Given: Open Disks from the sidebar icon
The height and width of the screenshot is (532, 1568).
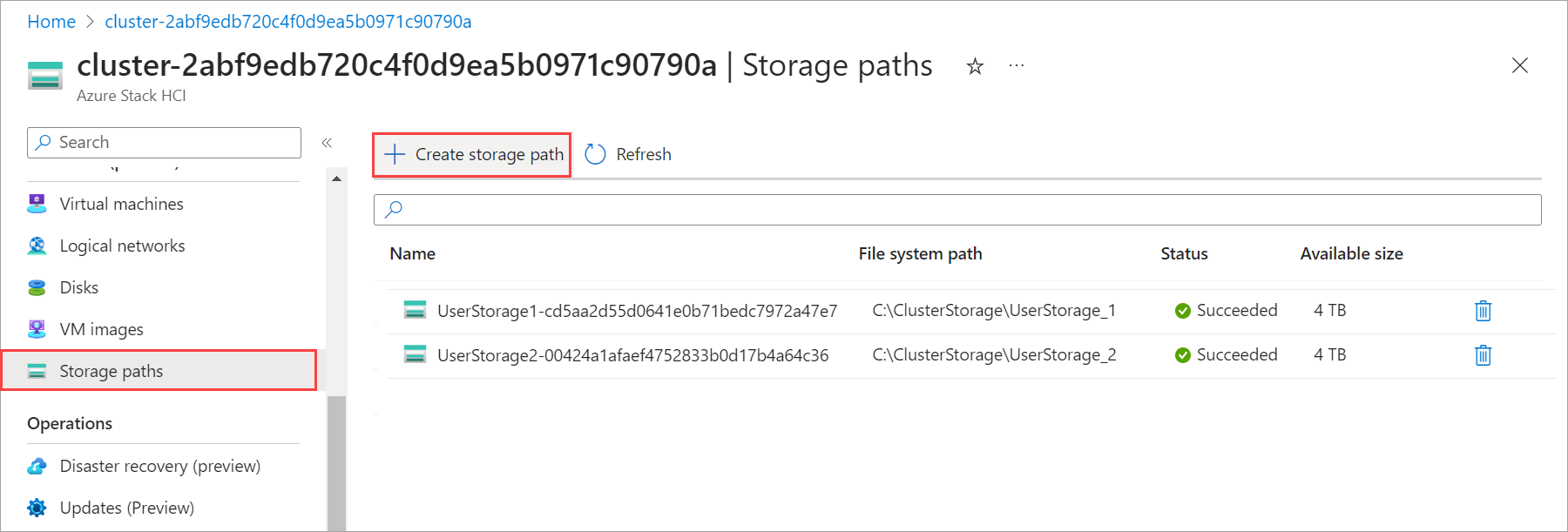Looking at the screenshot, I should click(x=37, y=286).
